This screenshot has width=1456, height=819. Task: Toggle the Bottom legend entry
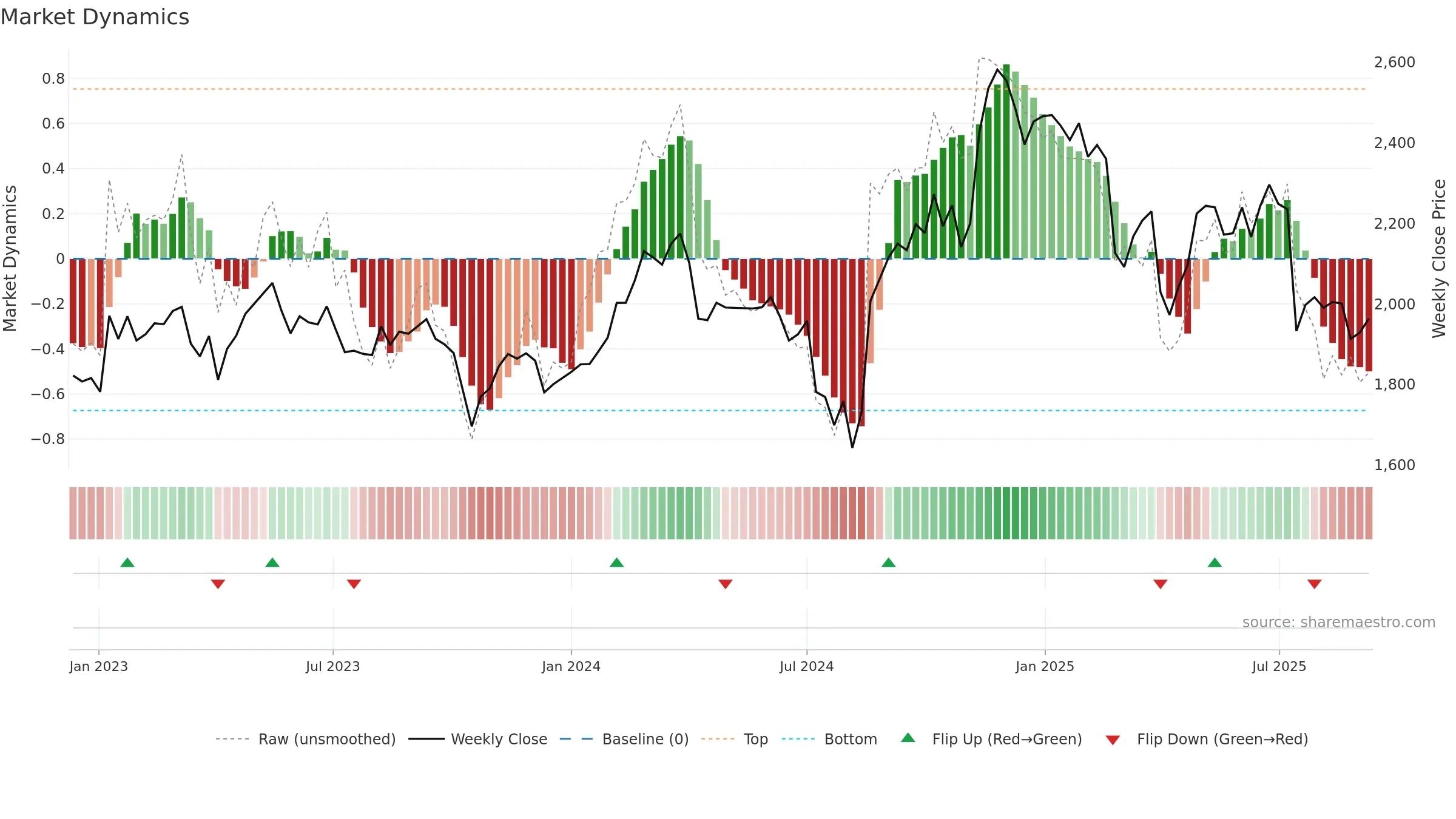tap(829, 739)
